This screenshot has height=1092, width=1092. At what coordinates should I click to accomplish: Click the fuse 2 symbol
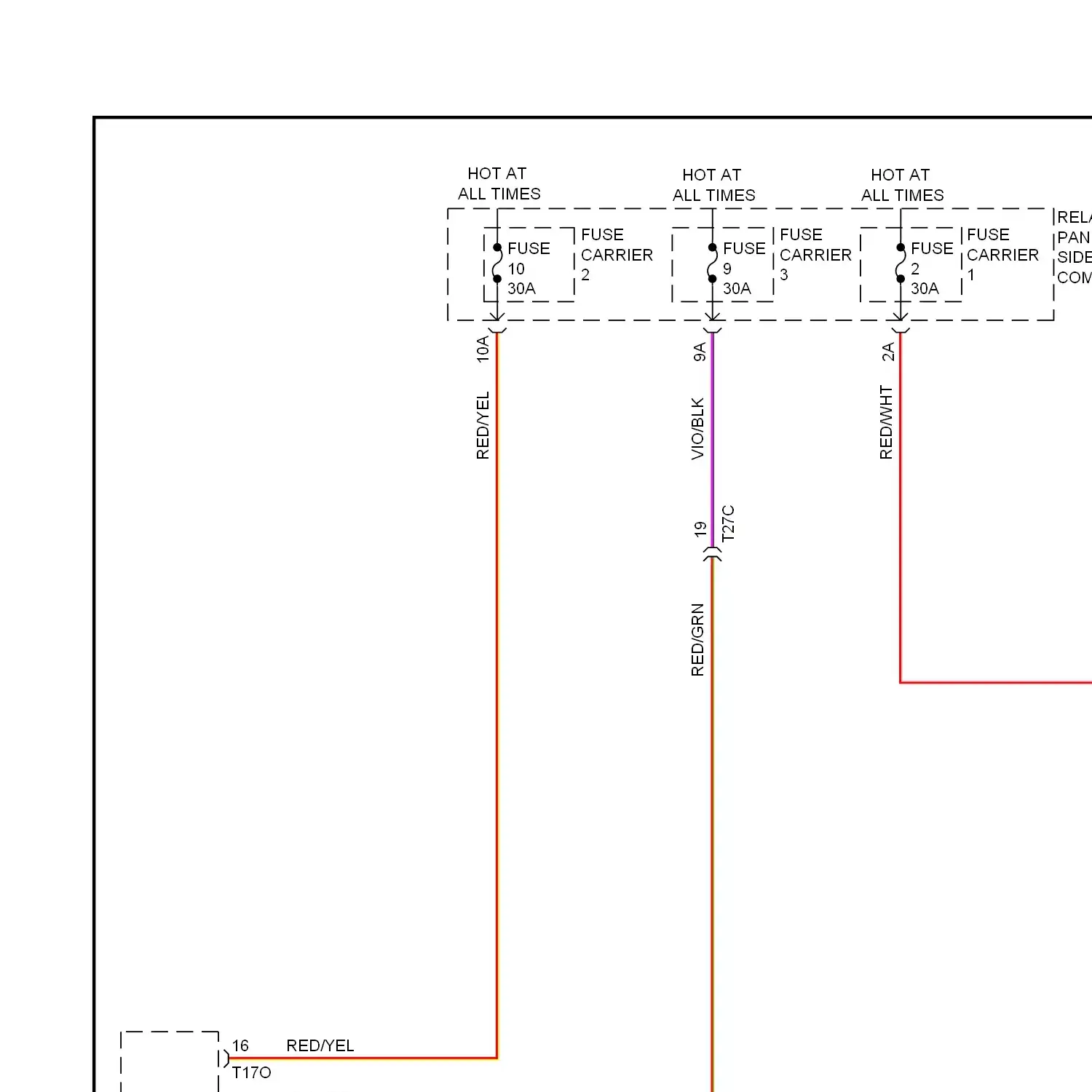[x=901, y=263]
